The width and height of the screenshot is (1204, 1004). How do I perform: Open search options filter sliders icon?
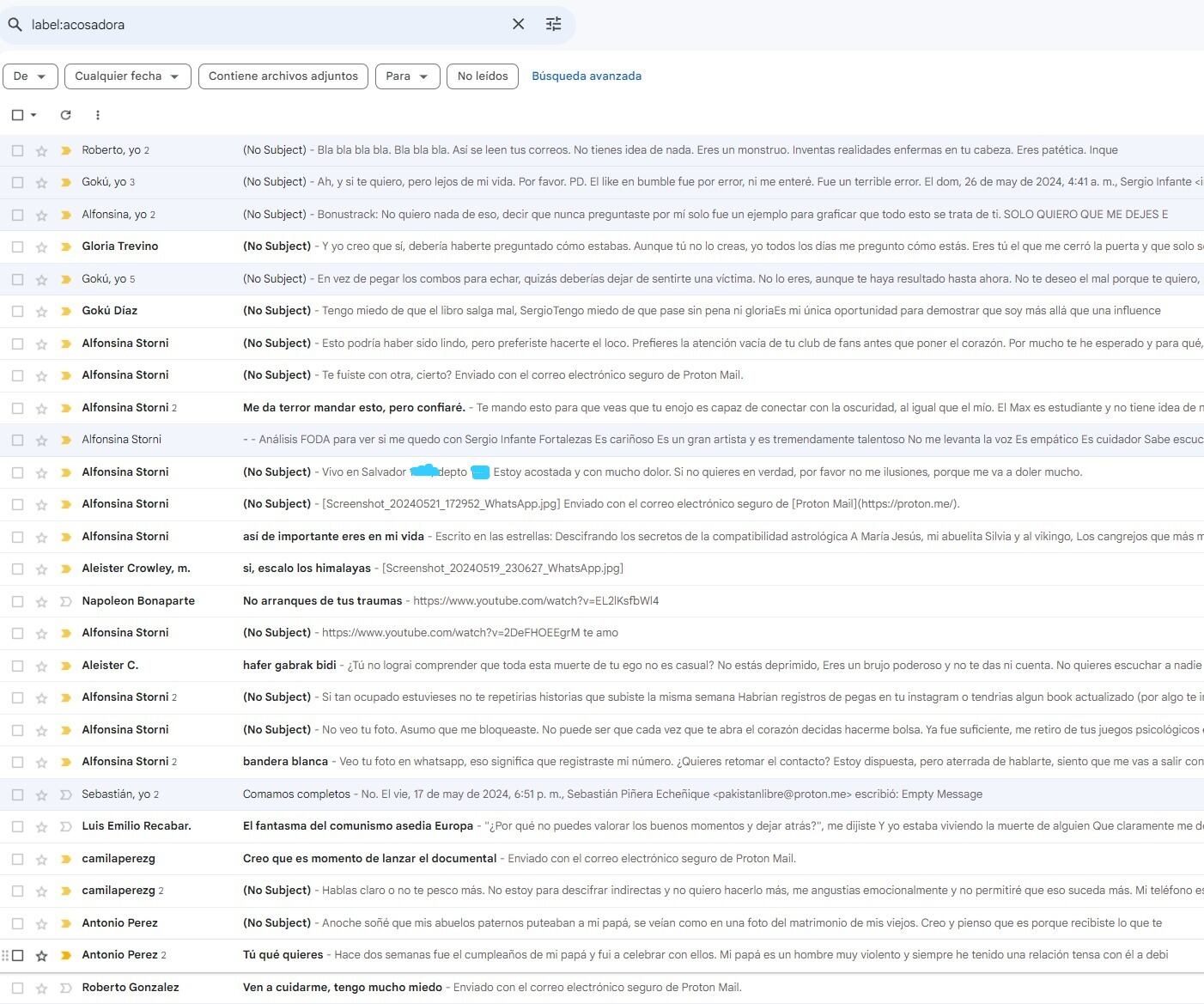[554, 24]
